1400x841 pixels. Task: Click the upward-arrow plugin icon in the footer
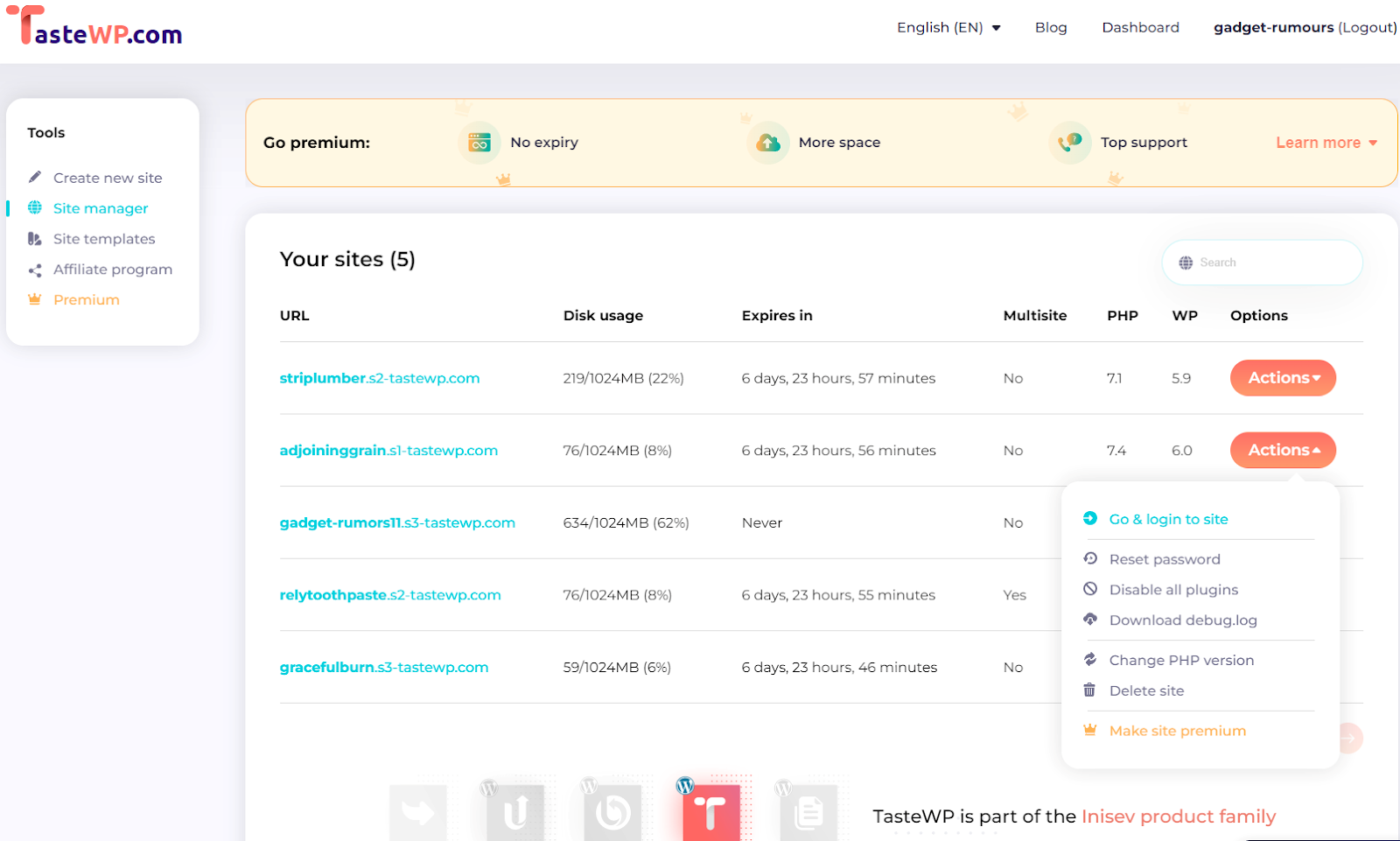click(515, 812)
